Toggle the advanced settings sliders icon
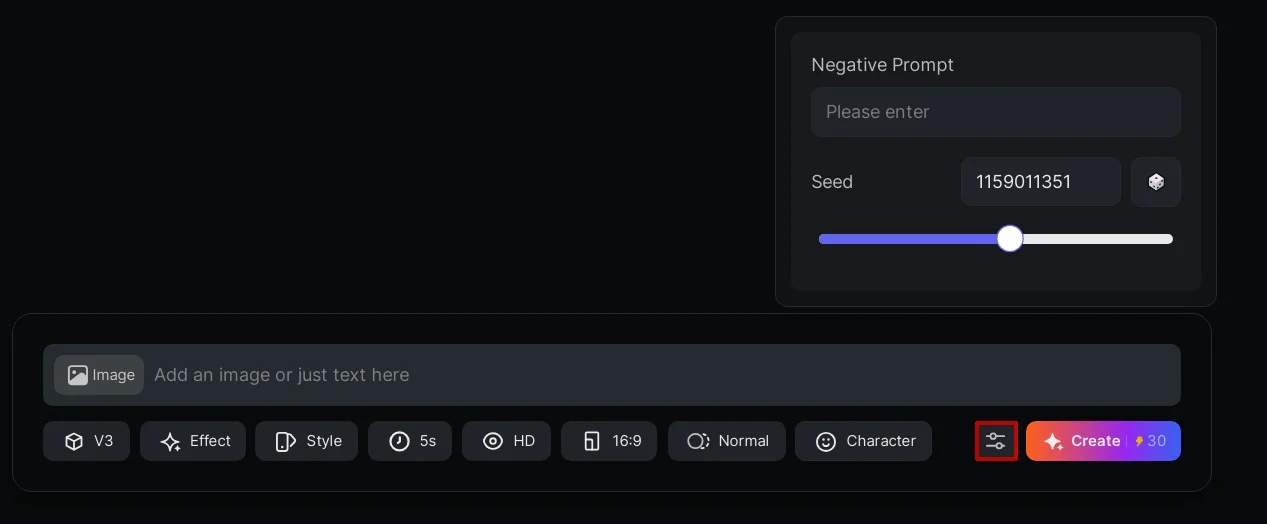1267x524 pixels. pos(996,441)
